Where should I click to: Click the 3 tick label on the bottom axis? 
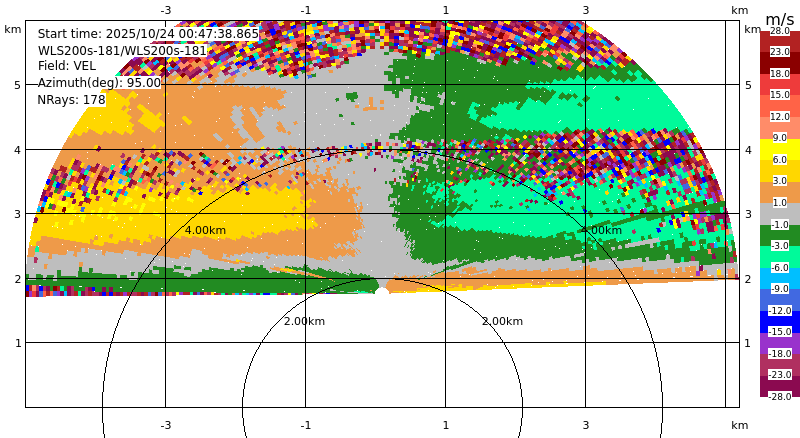click(586, 425)
